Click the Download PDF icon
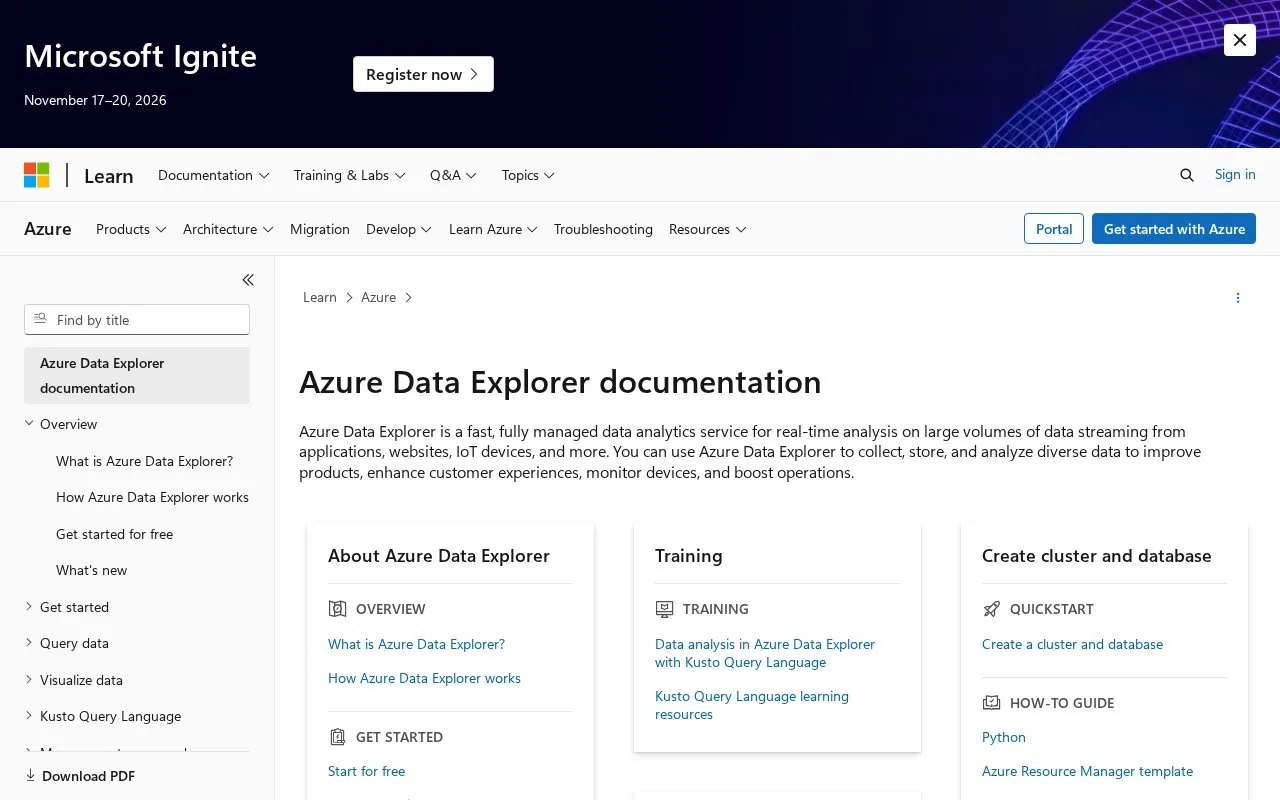The height and width of the screenshot is (800, 1280). pyautogui.click(x=30, y=776)
